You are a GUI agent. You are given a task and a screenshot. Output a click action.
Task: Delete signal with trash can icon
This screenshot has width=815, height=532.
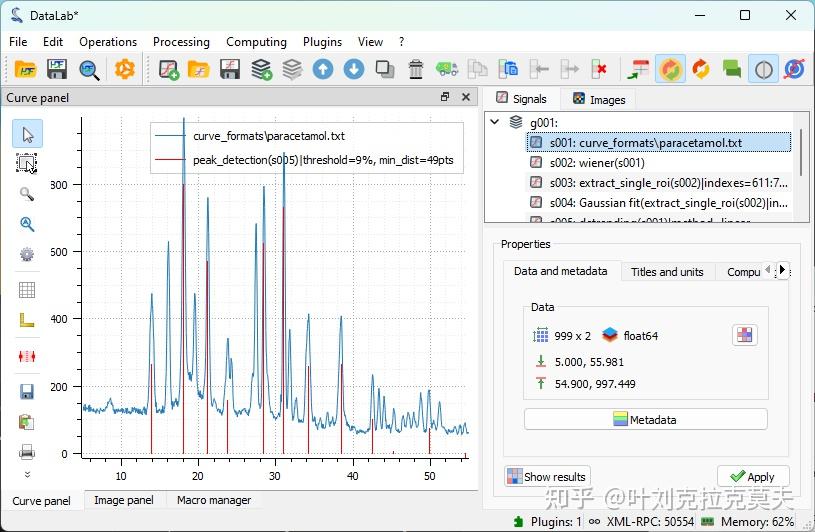[416, 69]
